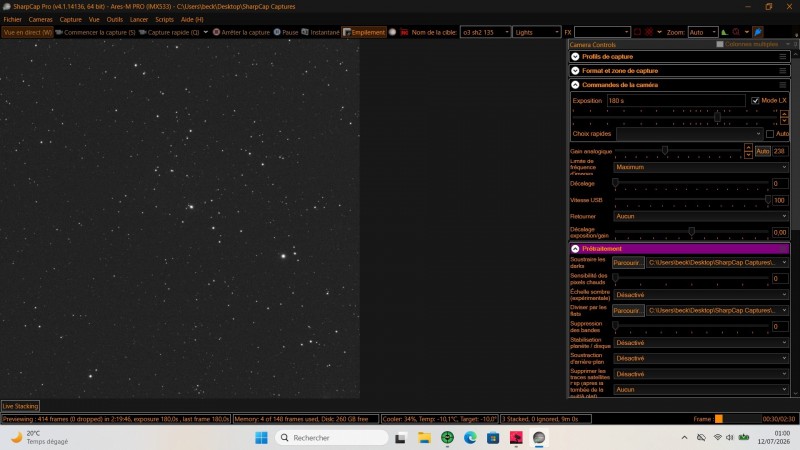Image resolution: width=800 pixels, height=450 pixels.
Task: Collapse the Prétraitement section
Action: (x=576, y=249)
